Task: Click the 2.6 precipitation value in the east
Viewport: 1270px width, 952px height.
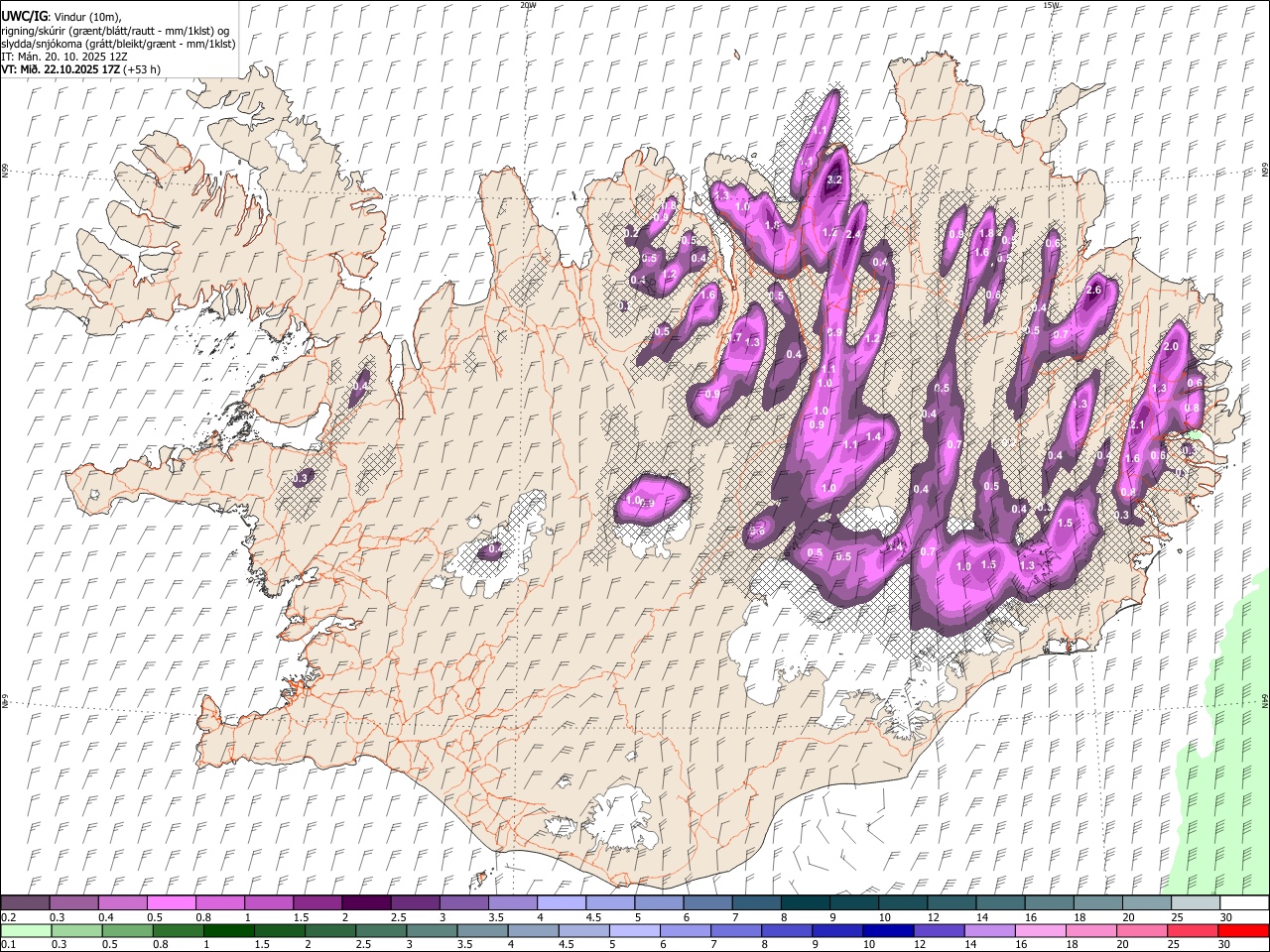Action: (x=1094, y=291)
